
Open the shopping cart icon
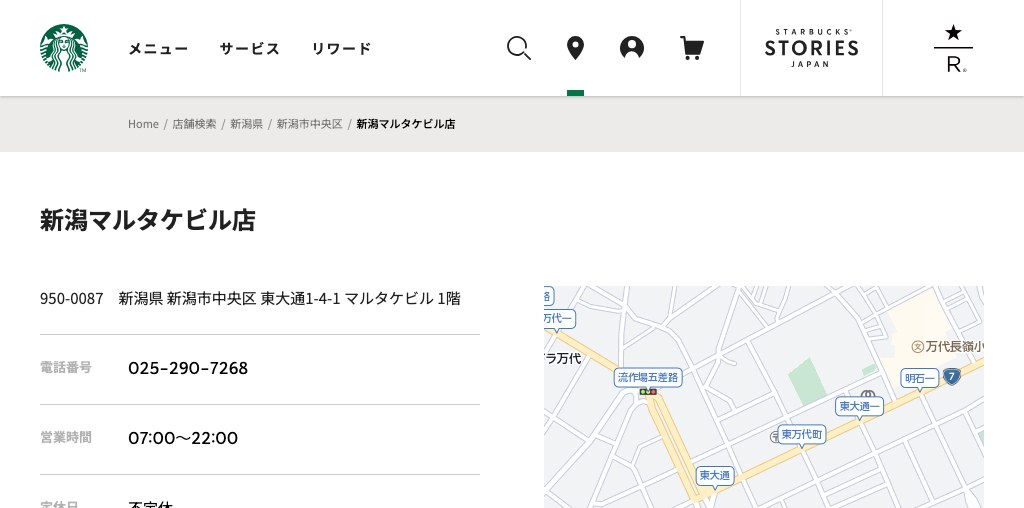click(692, 48)
